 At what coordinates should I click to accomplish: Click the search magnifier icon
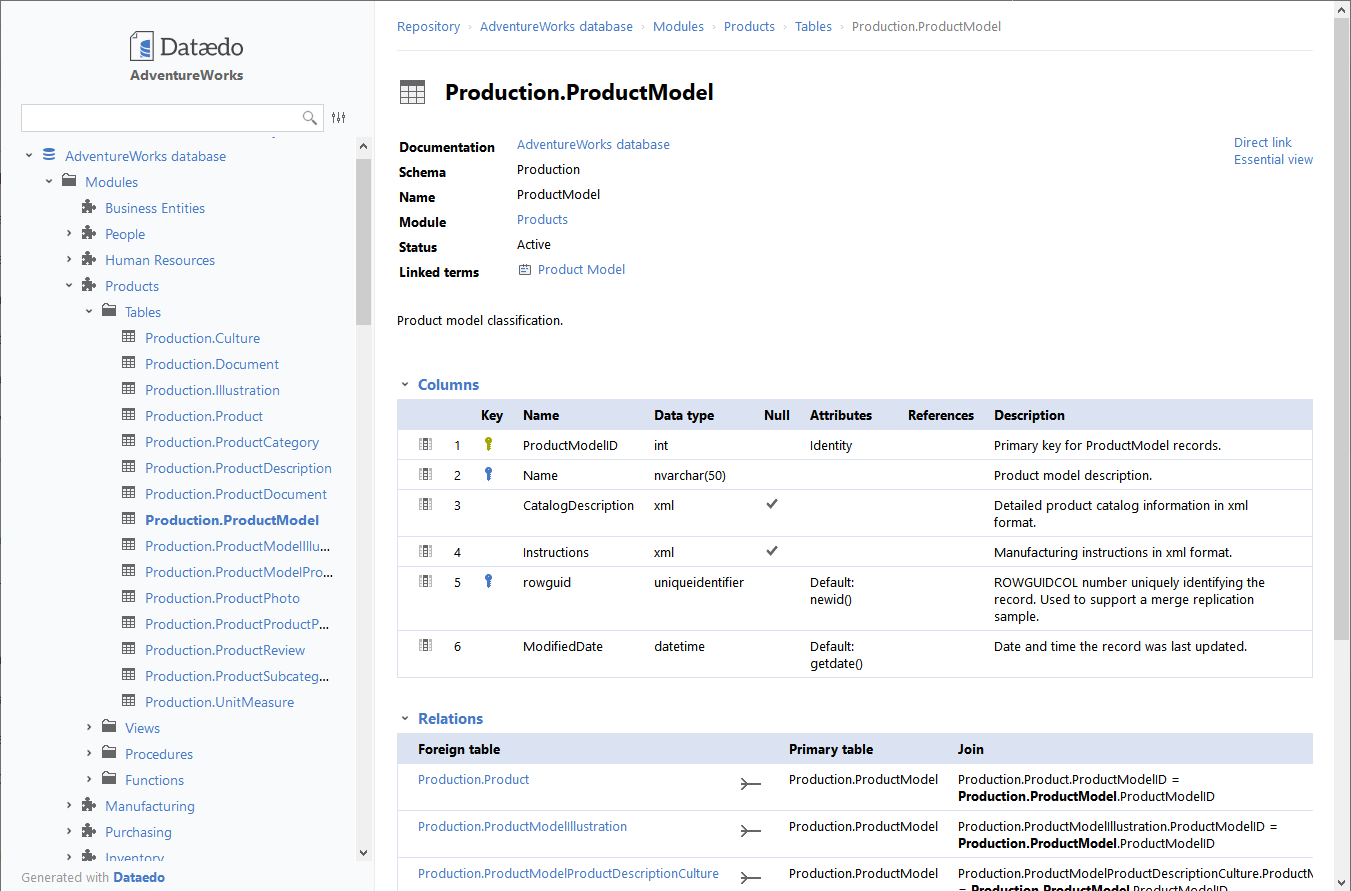310,117
